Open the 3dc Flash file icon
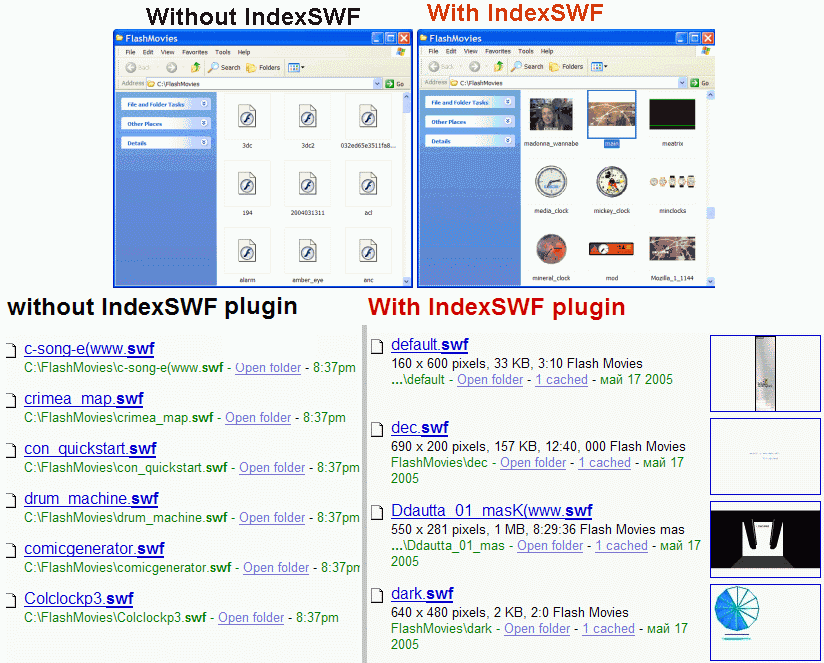Image resolution: width=824 pixels, height=663 pixels. (x=247, y=117)
